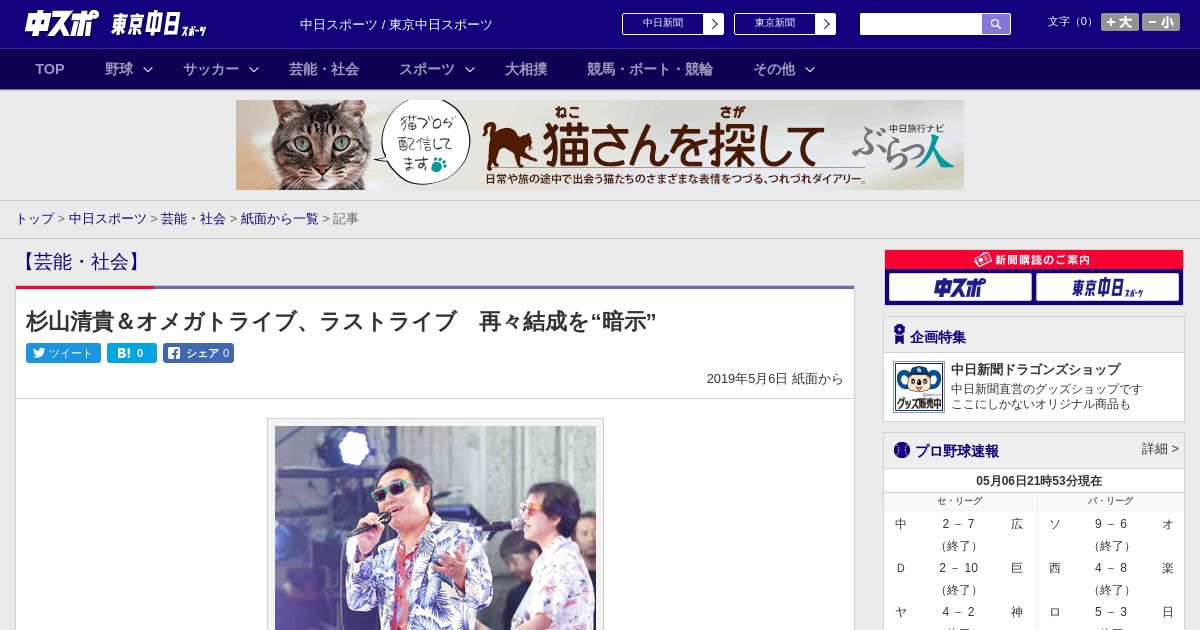
Task: Open 中日新聞ドラゴンズショップ link
Action: tap(1035, 369)
